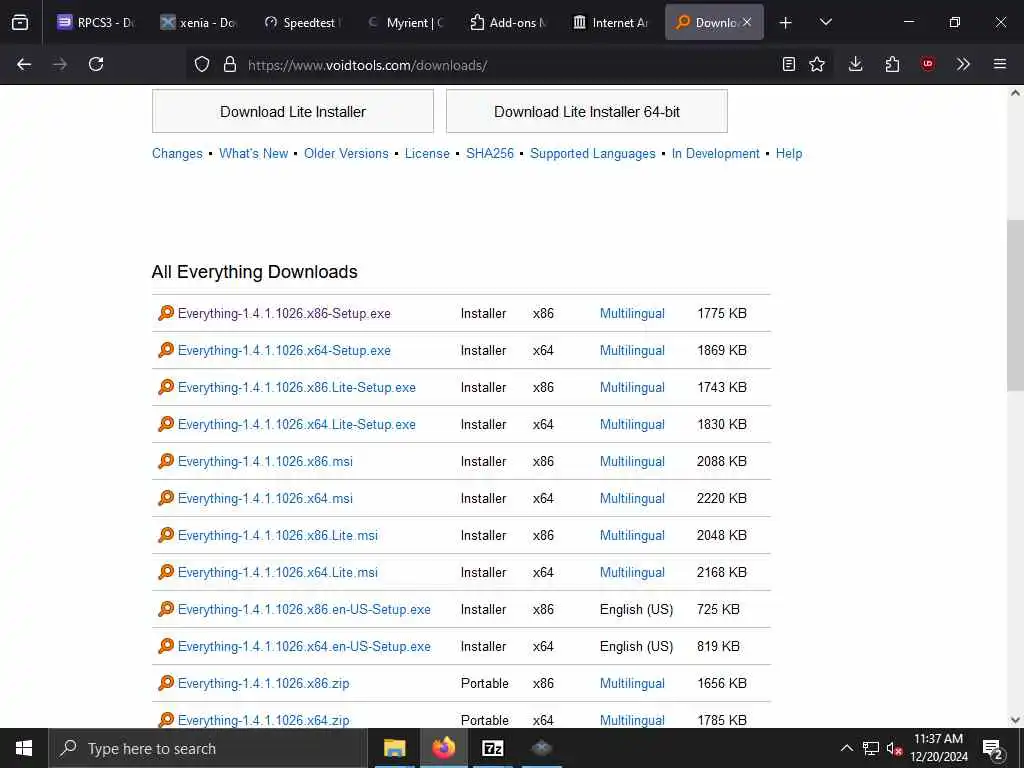Show more toolbar tools via double chevron
This screenshot has height=768, width=1024.
pos(963,64)
